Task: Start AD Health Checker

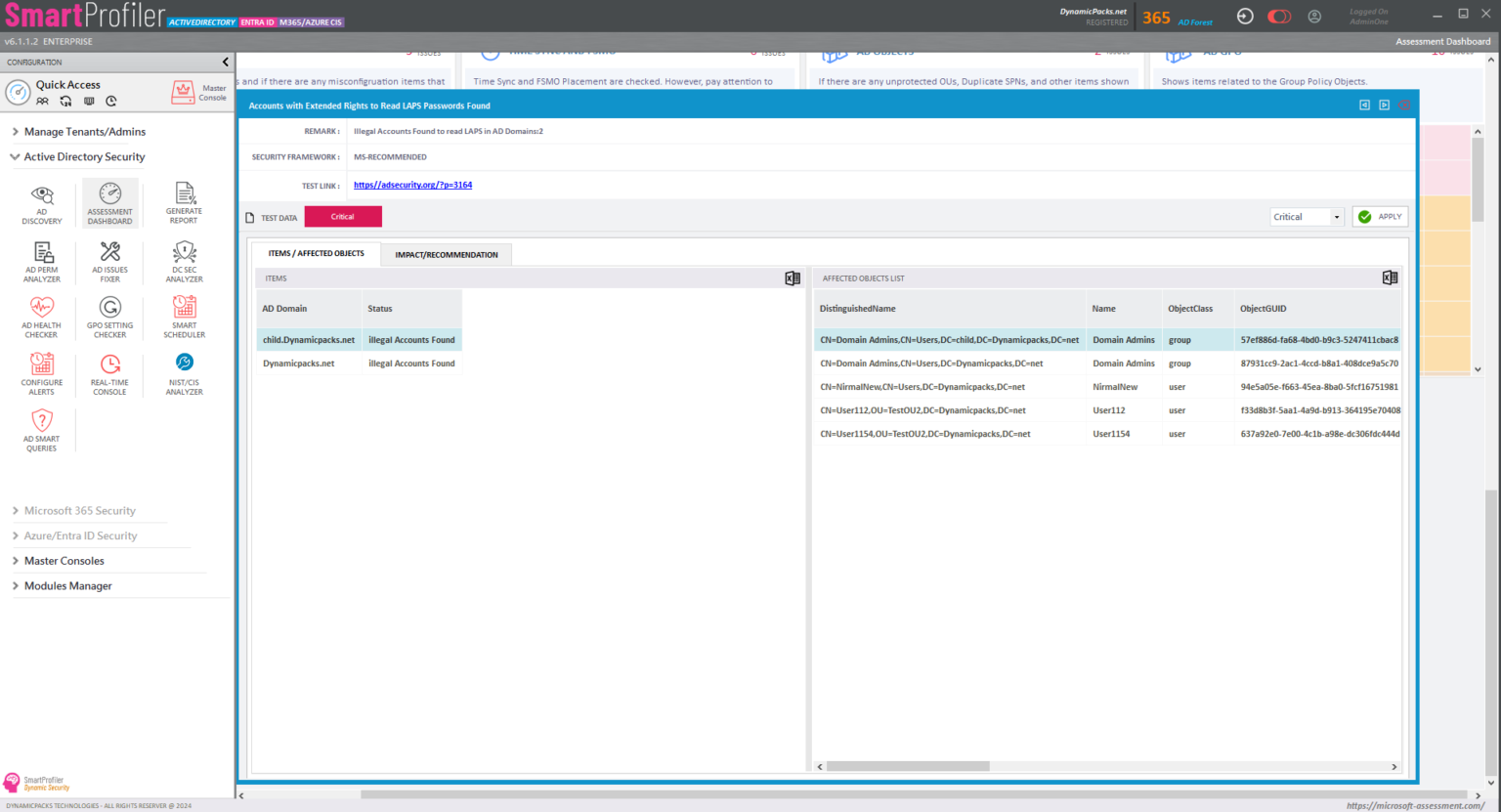Action: tap(42, 318)
